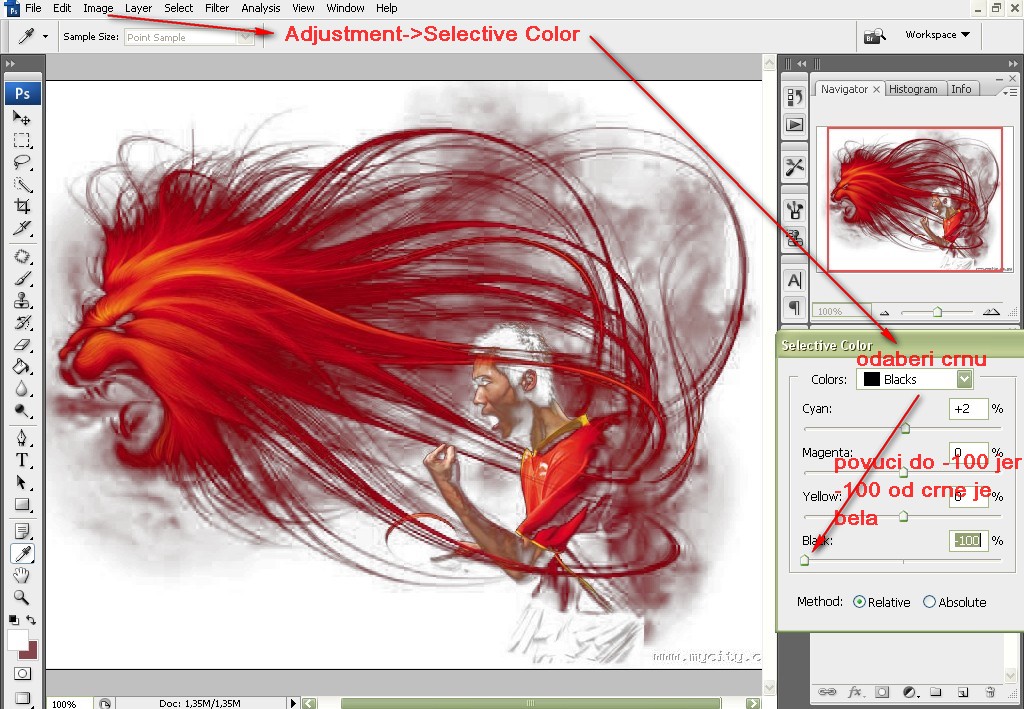Open the Sample Size dropdown
Screen dimensions: 1024x709
[x=189, y=37]
